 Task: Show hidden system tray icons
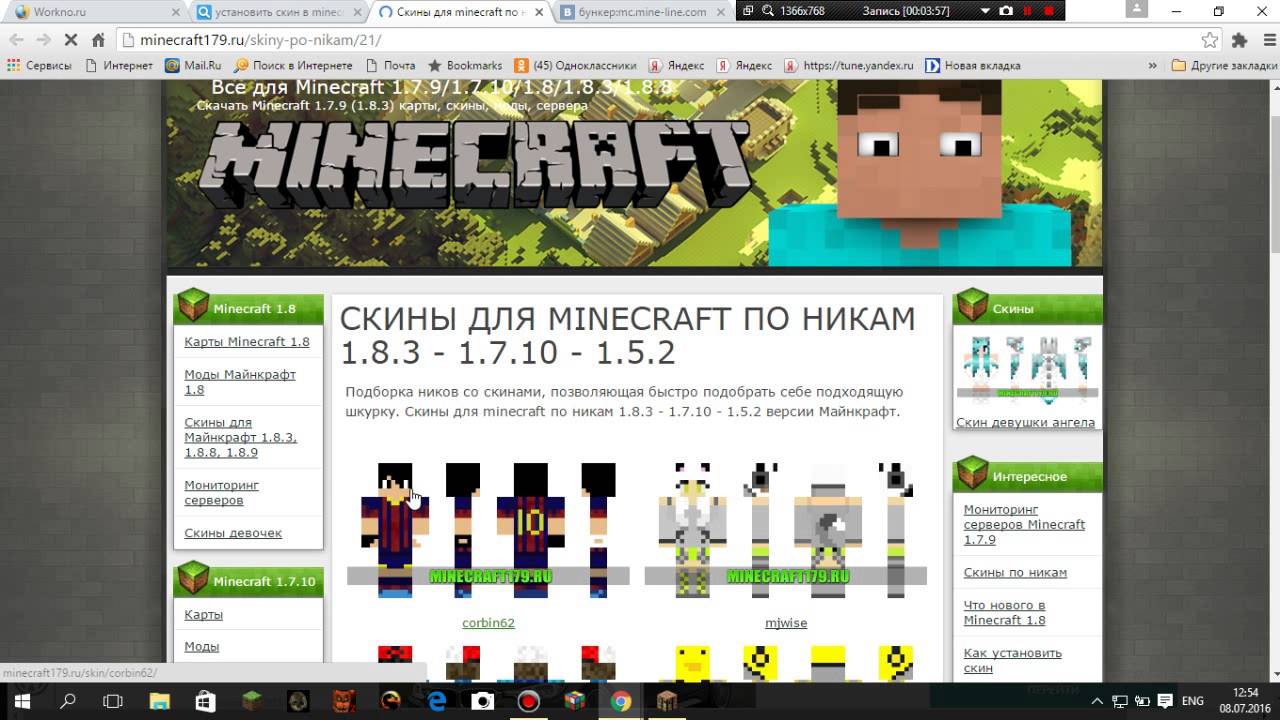(1098, 701)
